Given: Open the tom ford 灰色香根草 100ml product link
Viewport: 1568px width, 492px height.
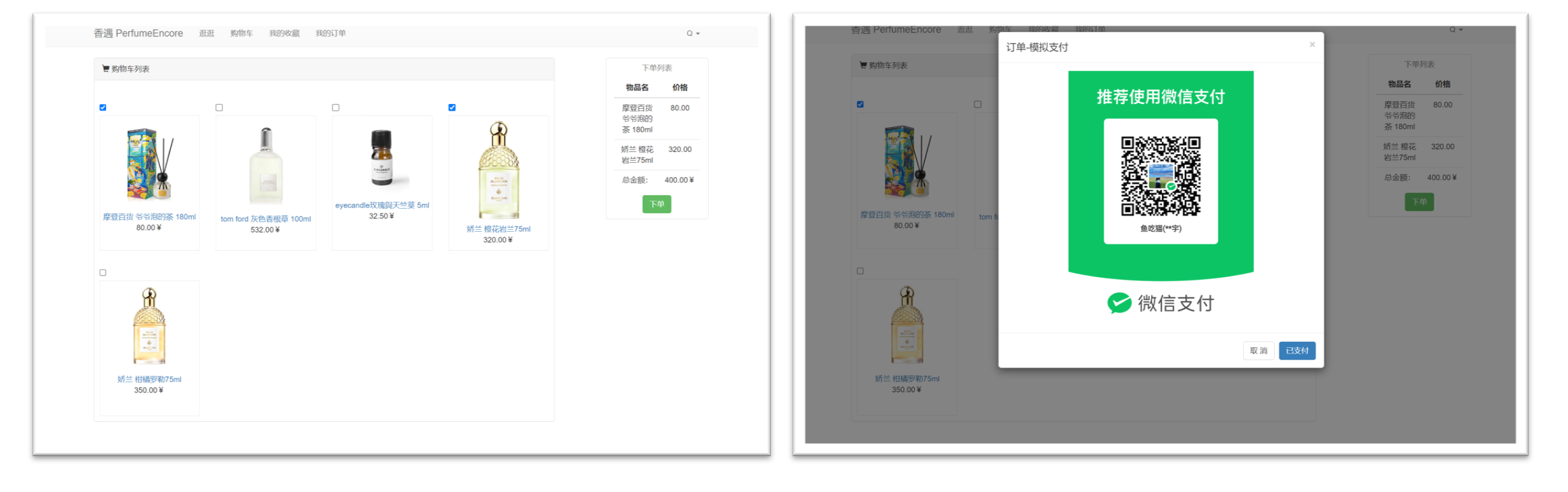Looking at the screenshot, I should point(265,219).
